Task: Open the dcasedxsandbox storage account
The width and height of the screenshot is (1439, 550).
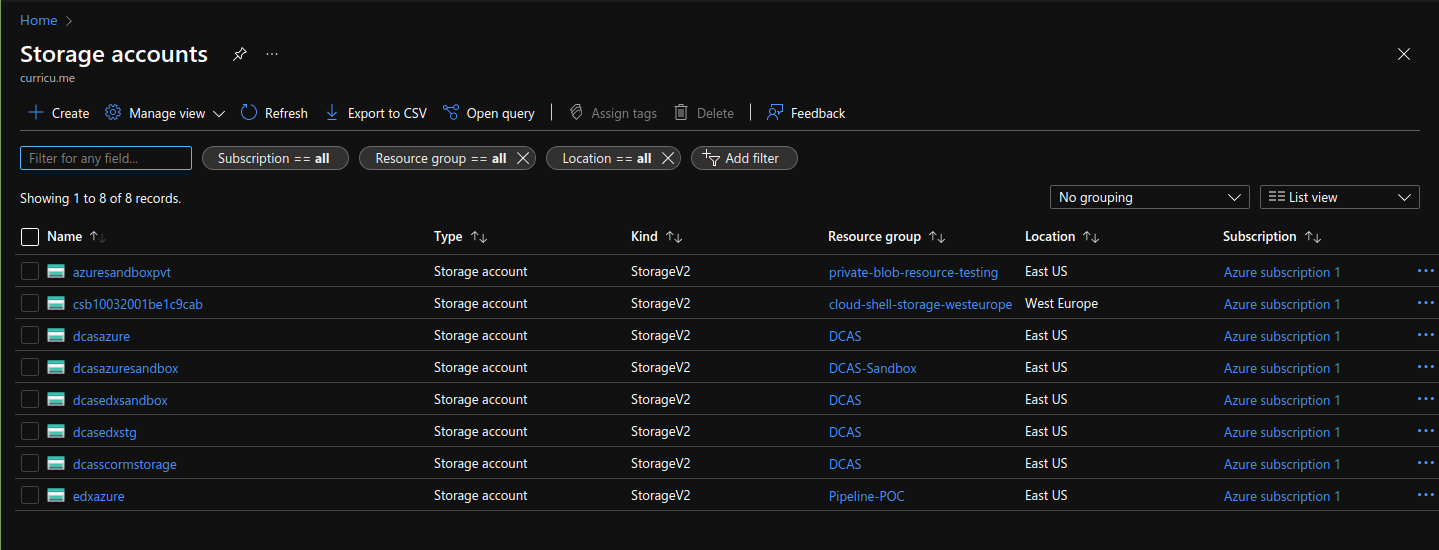Action: [x=120, y=400]
